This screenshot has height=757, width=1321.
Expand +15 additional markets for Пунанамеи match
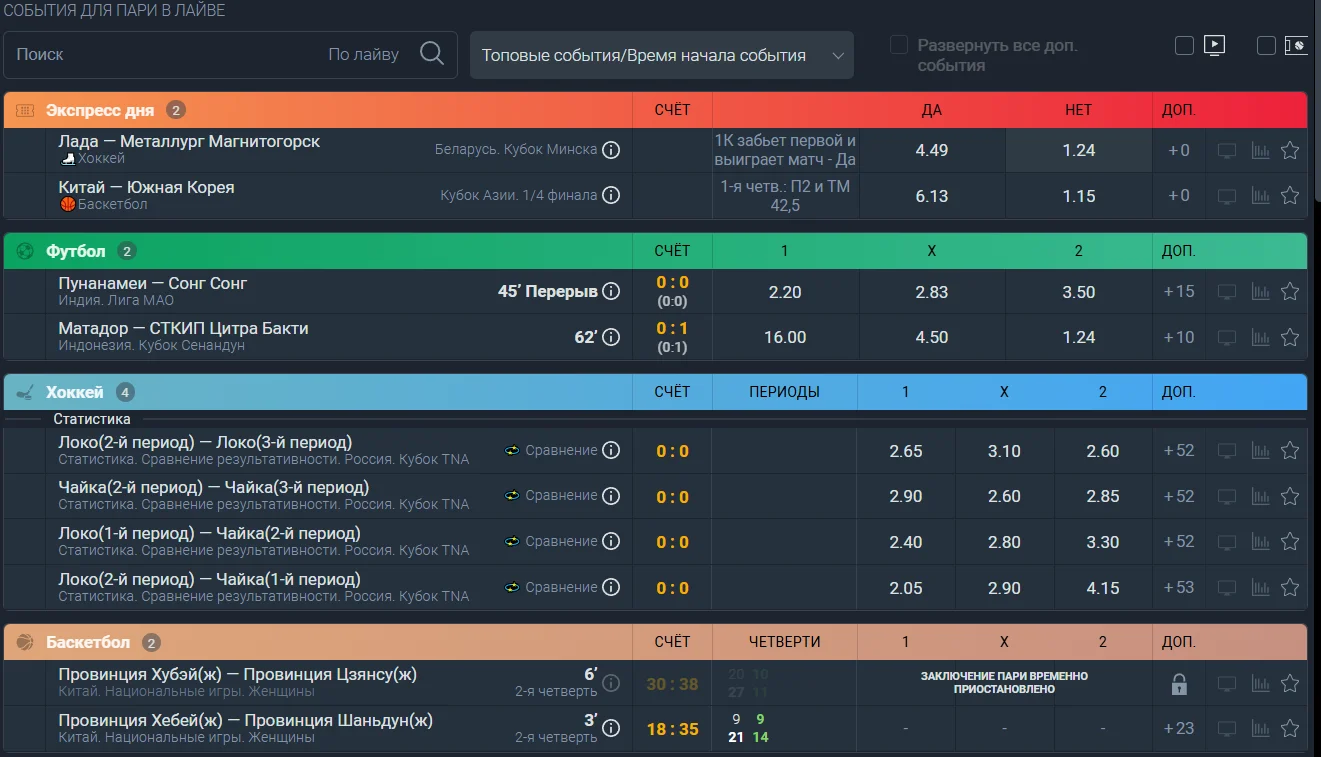(x=1179, y=292)
